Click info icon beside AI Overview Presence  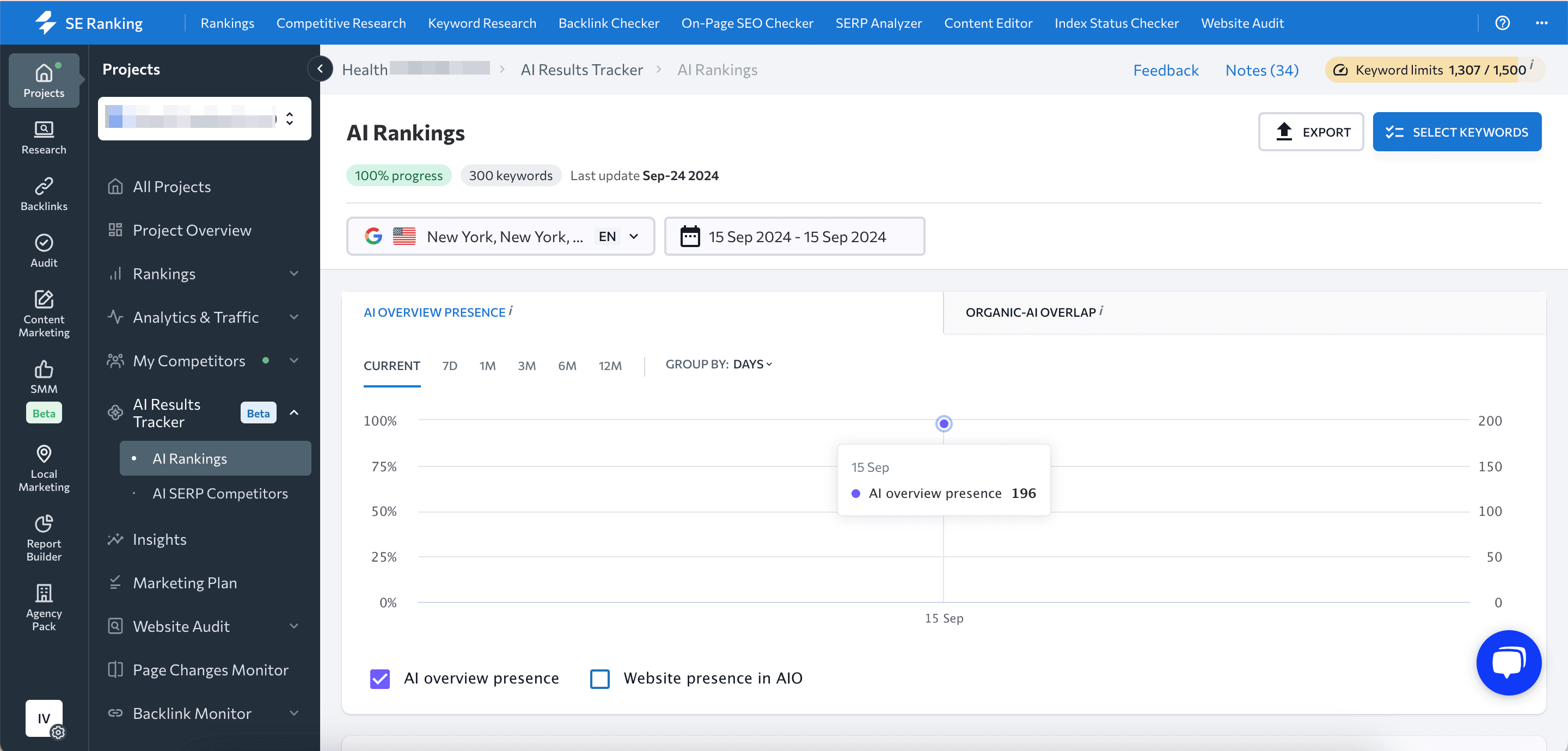click(511, 310)
